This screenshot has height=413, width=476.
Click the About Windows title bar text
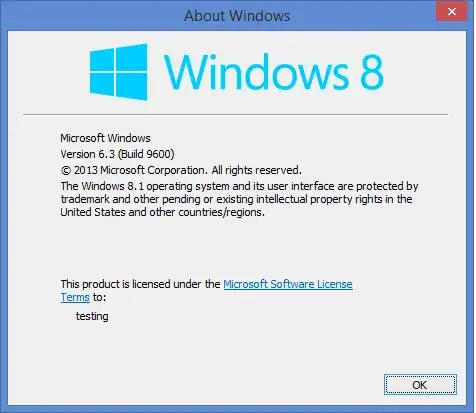tap(237, 16)
